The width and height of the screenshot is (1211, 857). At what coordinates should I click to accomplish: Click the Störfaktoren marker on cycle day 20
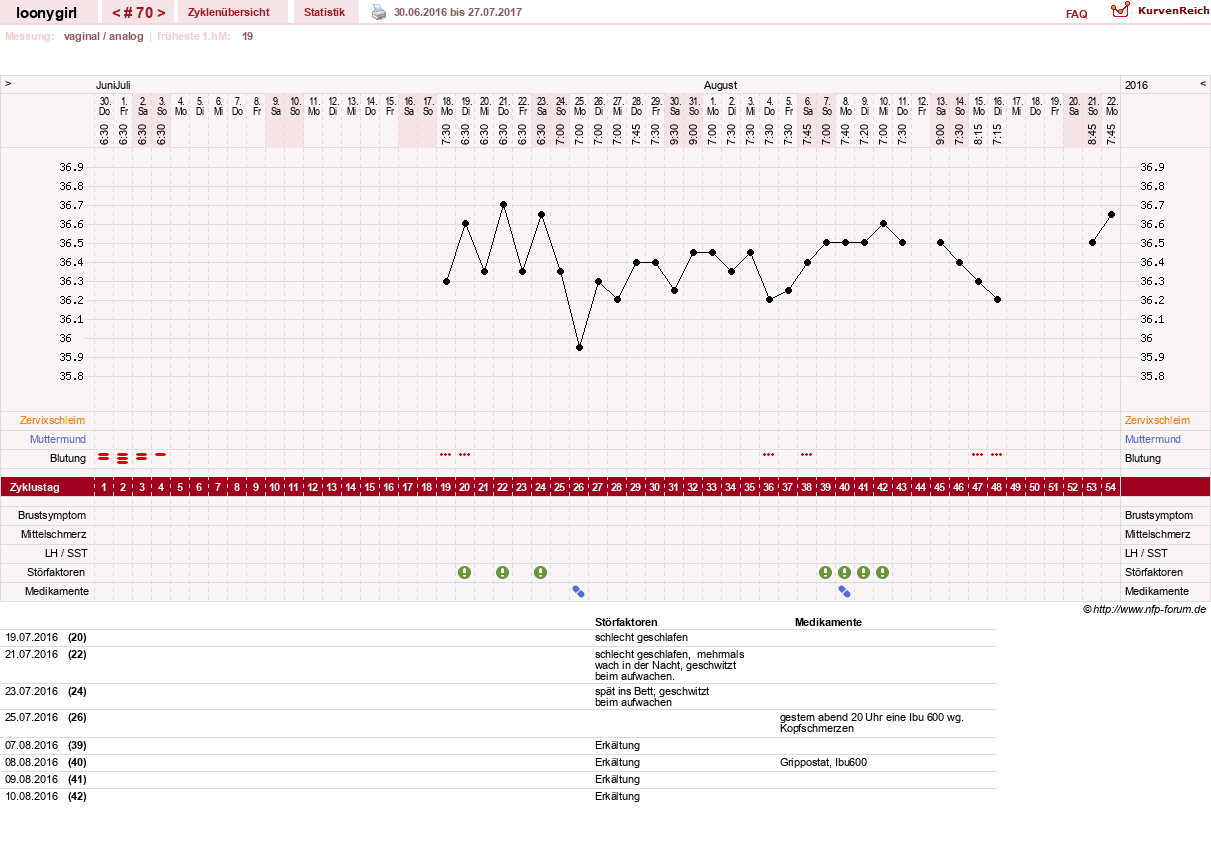465,572
